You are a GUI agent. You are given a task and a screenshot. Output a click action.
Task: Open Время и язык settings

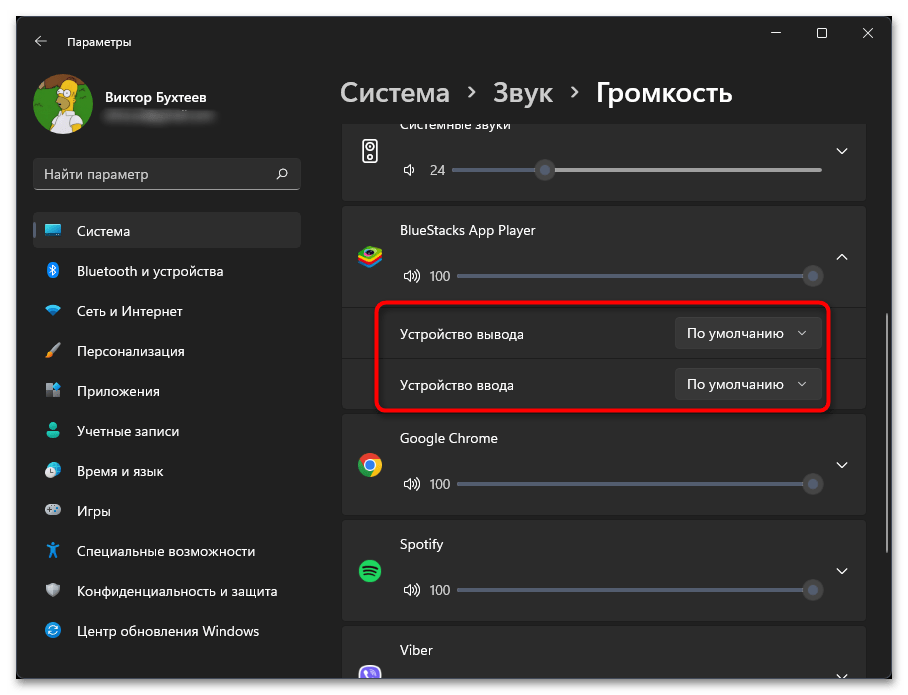point(167,470)
